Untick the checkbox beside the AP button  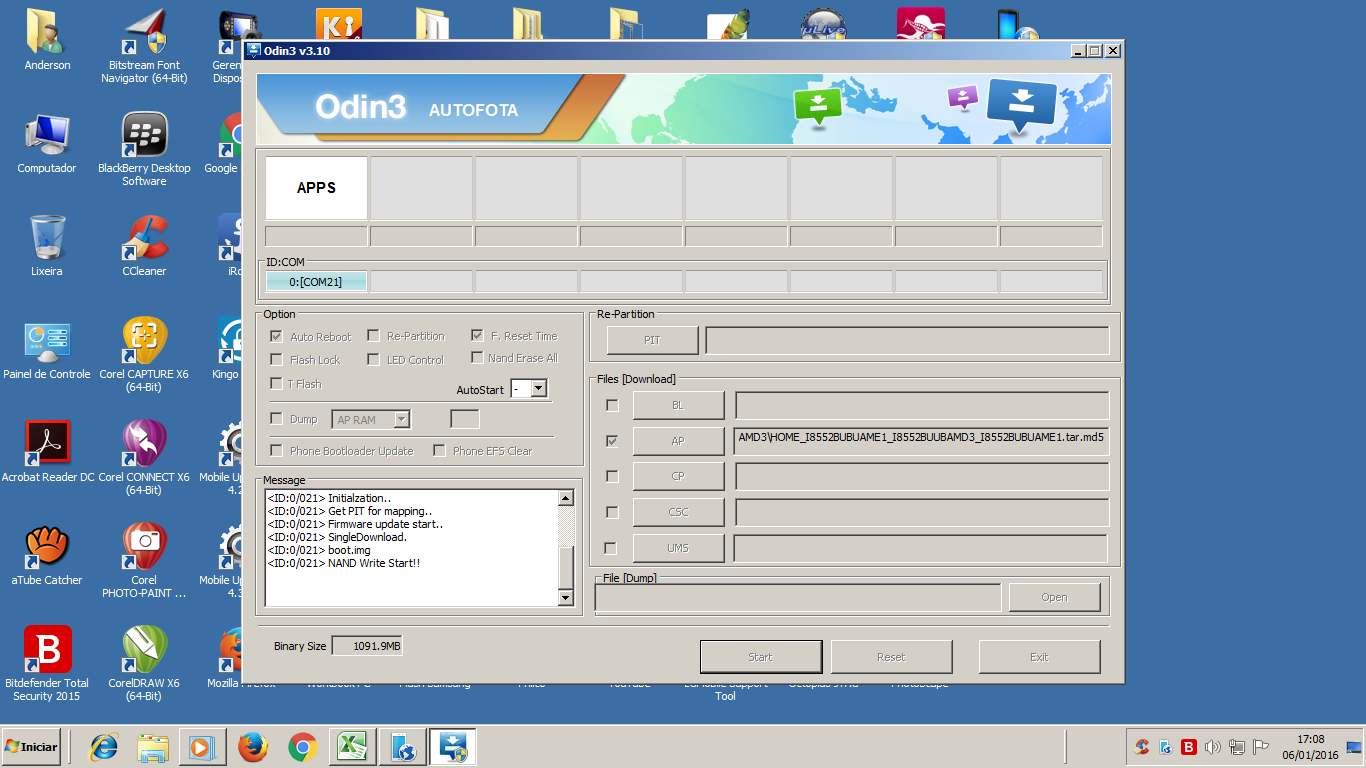tap(612, 441)
